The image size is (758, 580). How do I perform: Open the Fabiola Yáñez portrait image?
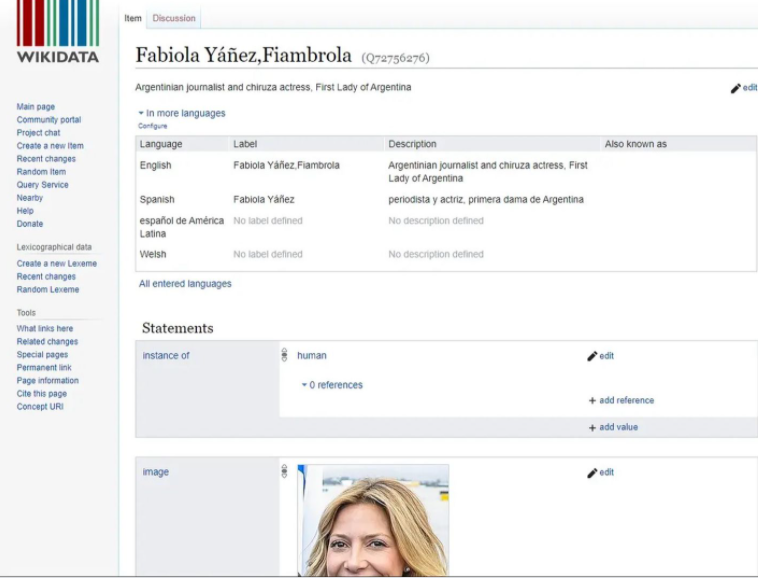pyautogui.click(x=376, y=521)
